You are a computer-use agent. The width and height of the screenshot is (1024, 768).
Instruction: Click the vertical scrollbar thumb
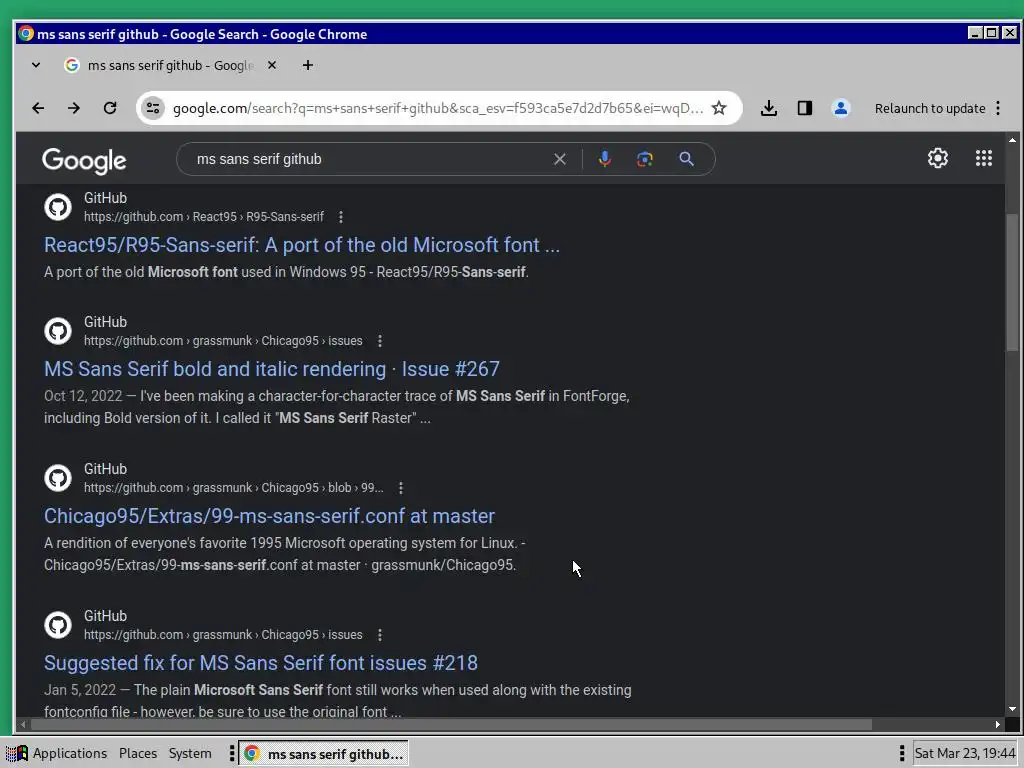click(x=1012, y=282)
